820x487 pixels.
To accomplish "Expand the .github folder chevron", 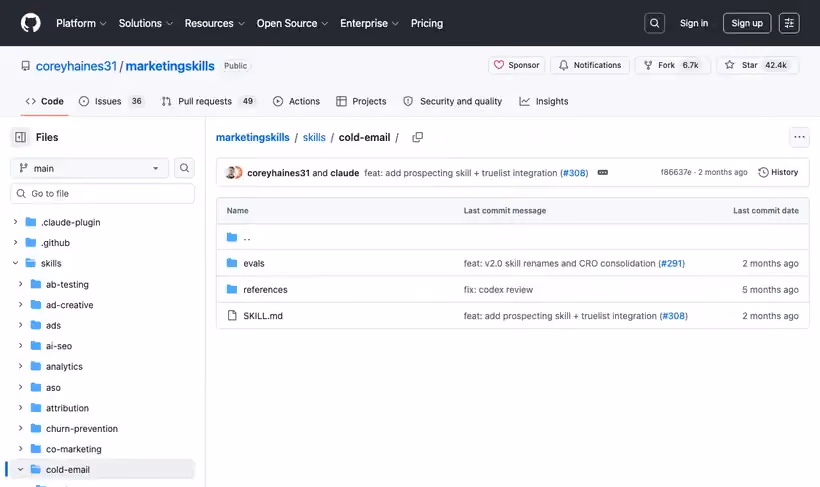I will [x=15, y=242].
